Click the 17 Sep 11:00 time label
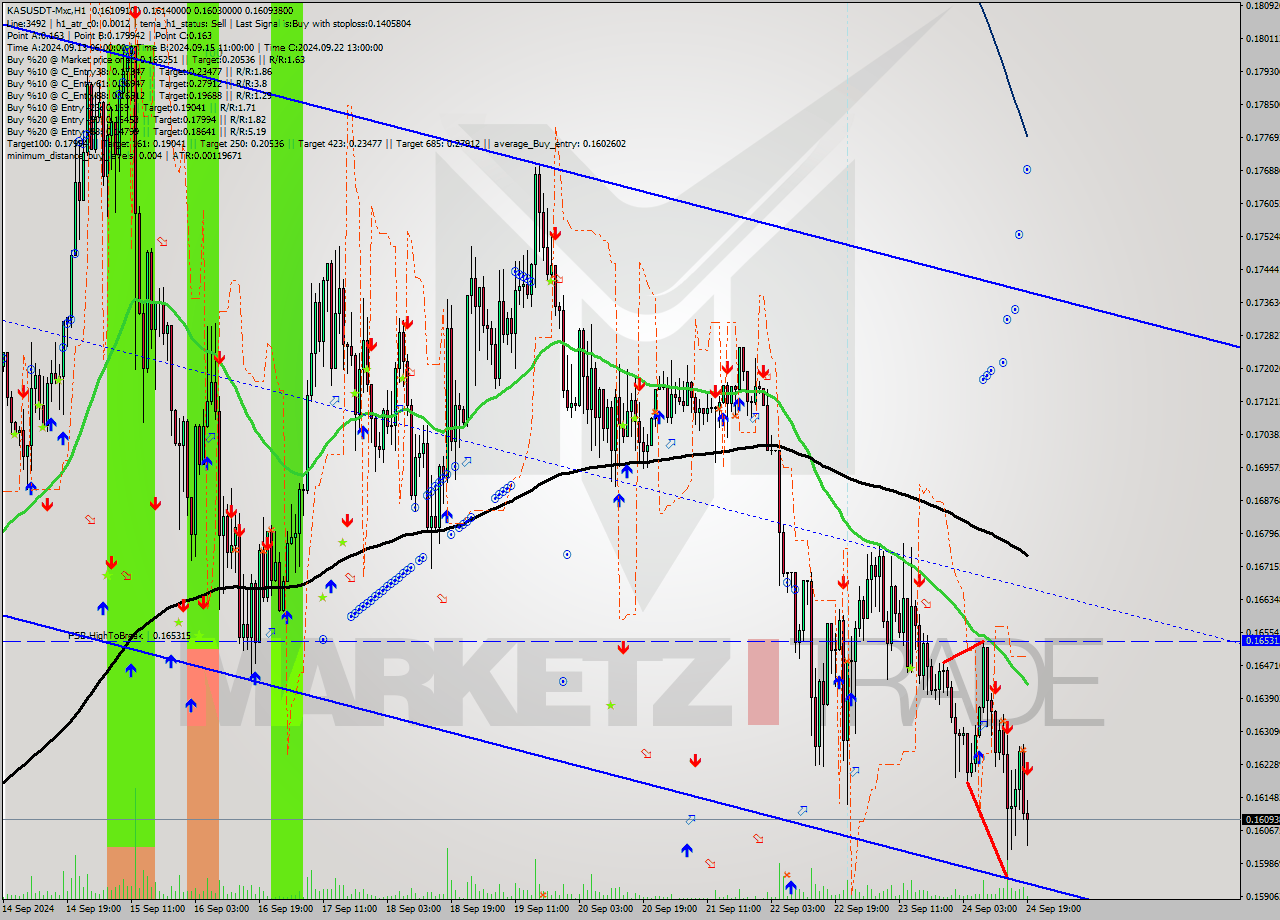This screenshot has width=1280, height=920. 349,909
